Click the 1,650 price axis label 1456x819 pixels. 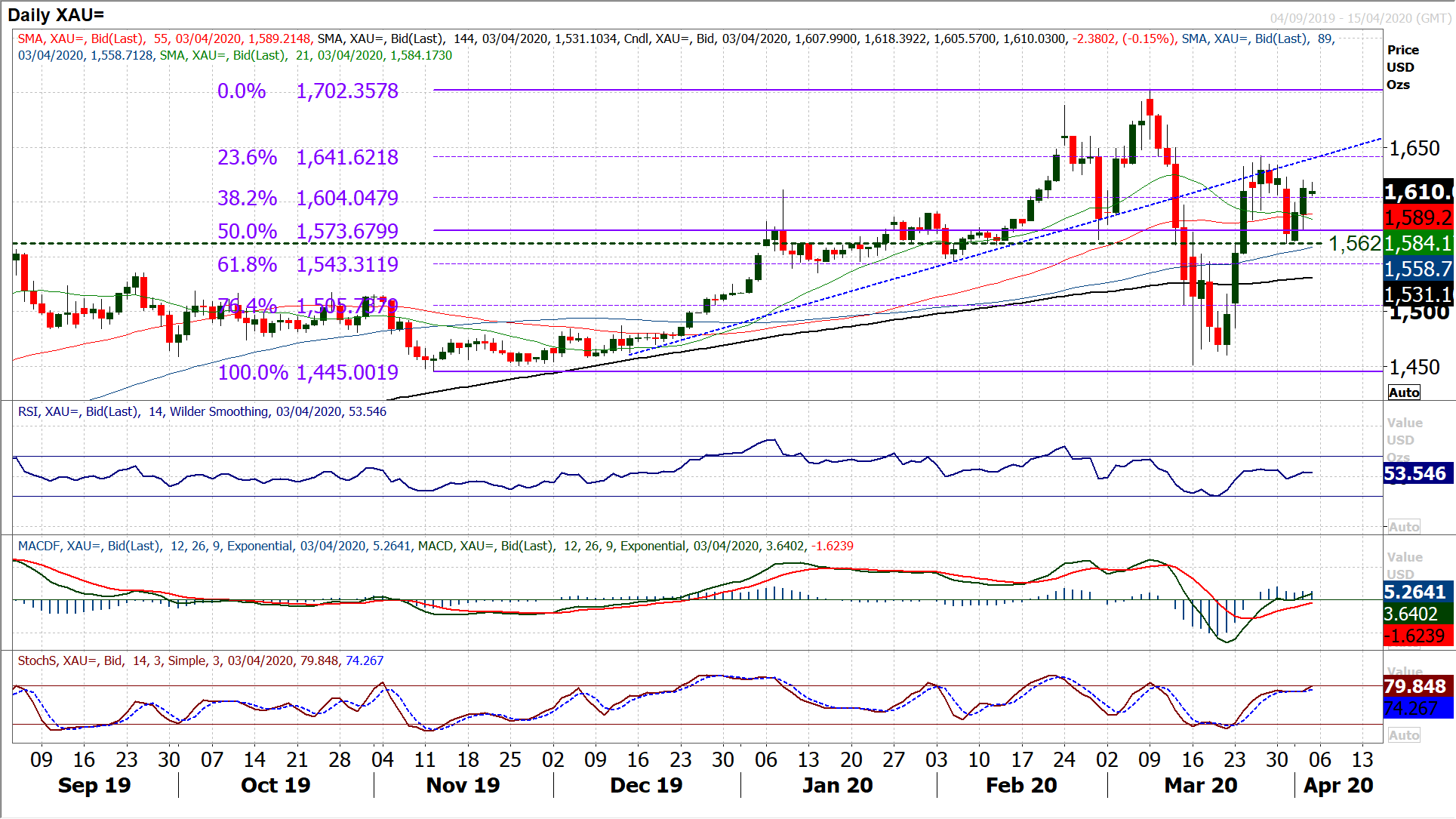[x=1414, y=148]
